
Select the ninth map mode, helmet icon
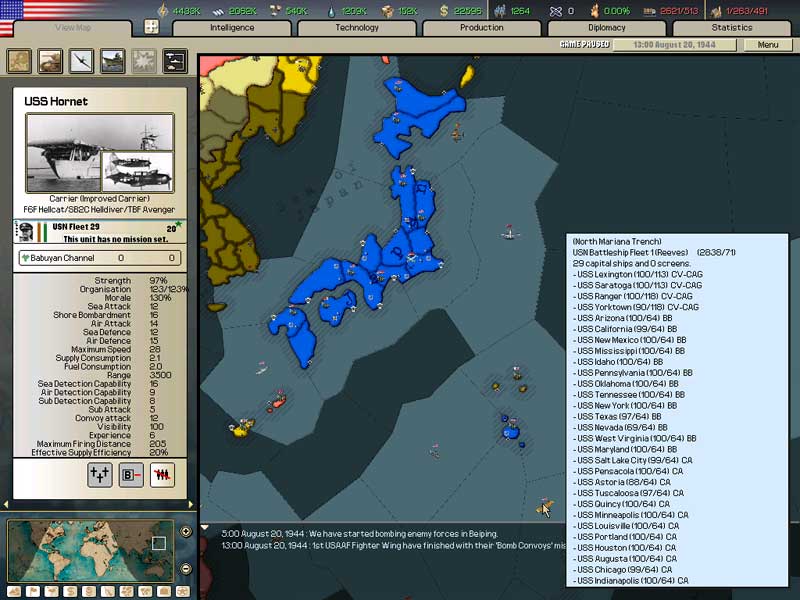click(164, 591)
